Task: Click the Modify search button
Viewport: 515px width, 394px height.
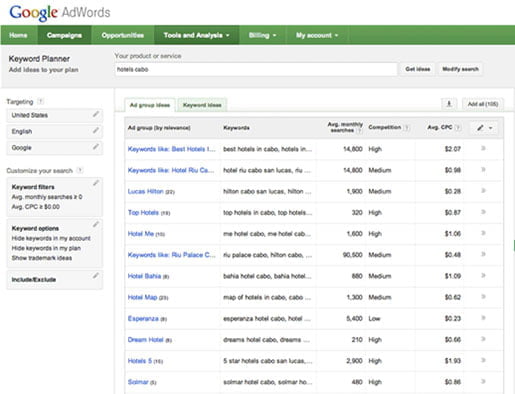Action: coord(460,69)
